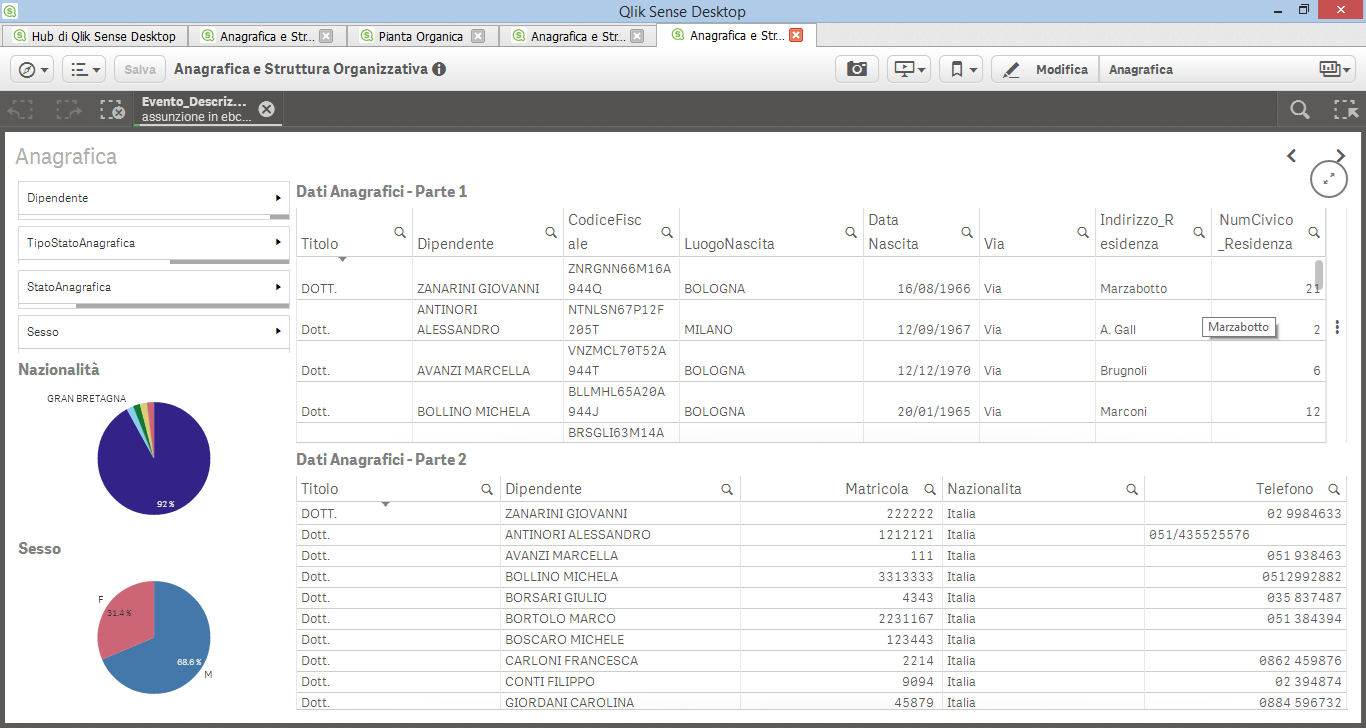1366x728 pixels.
Task: Search the CodiceFiscale column
Action: click(667, 232)
